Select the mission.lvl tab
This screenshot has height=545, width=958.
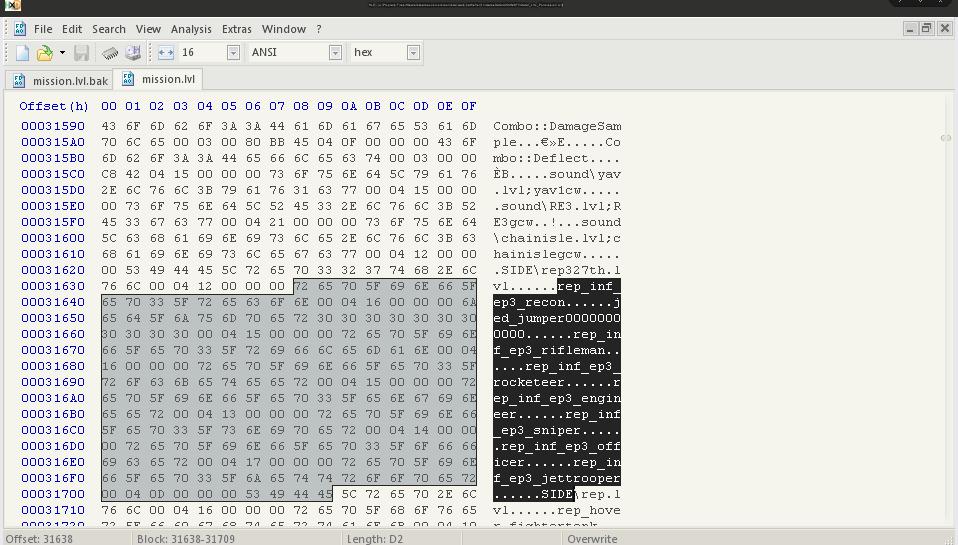pos(158,79)
